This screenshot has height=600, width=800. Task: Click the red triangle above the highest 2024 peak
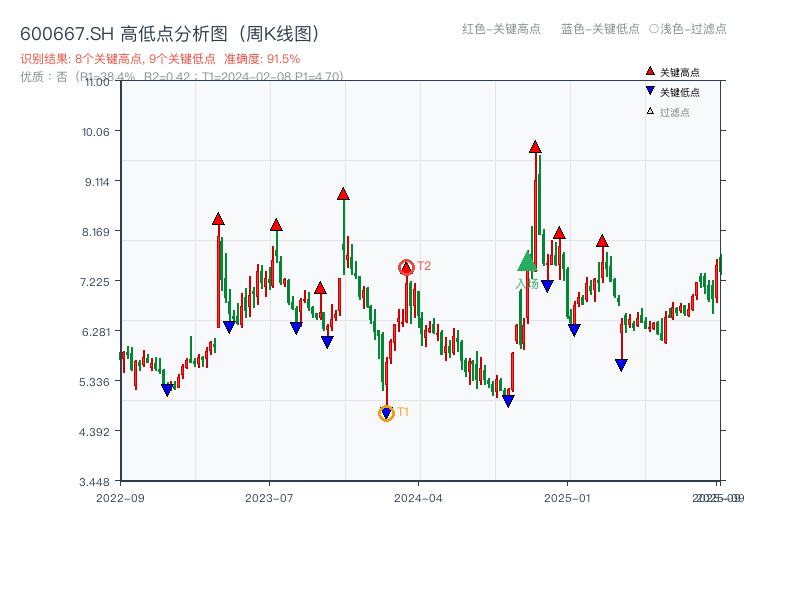(536, 148)
